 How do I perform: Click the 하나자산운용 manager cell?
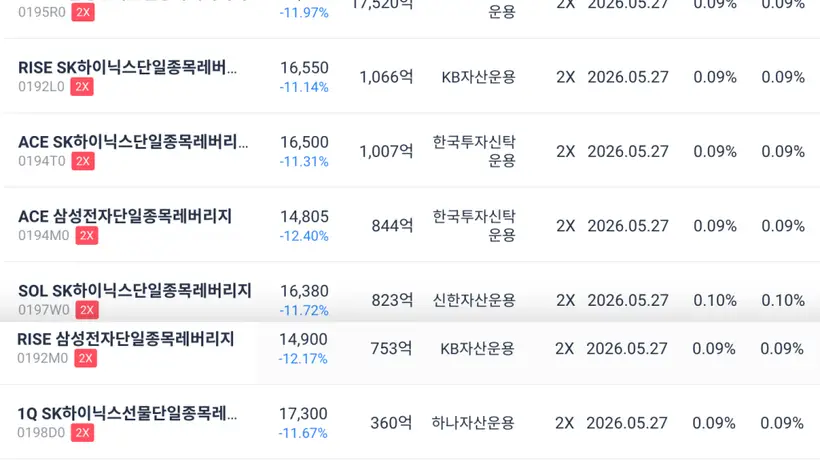click(473, 423)
